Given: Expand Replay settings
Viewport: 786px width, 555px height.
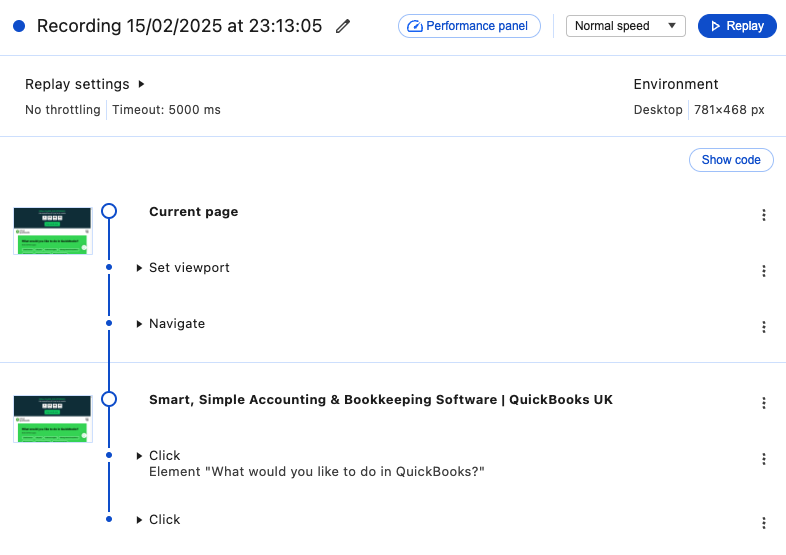Looking at the screenshot, I should (x=85, y=84).
